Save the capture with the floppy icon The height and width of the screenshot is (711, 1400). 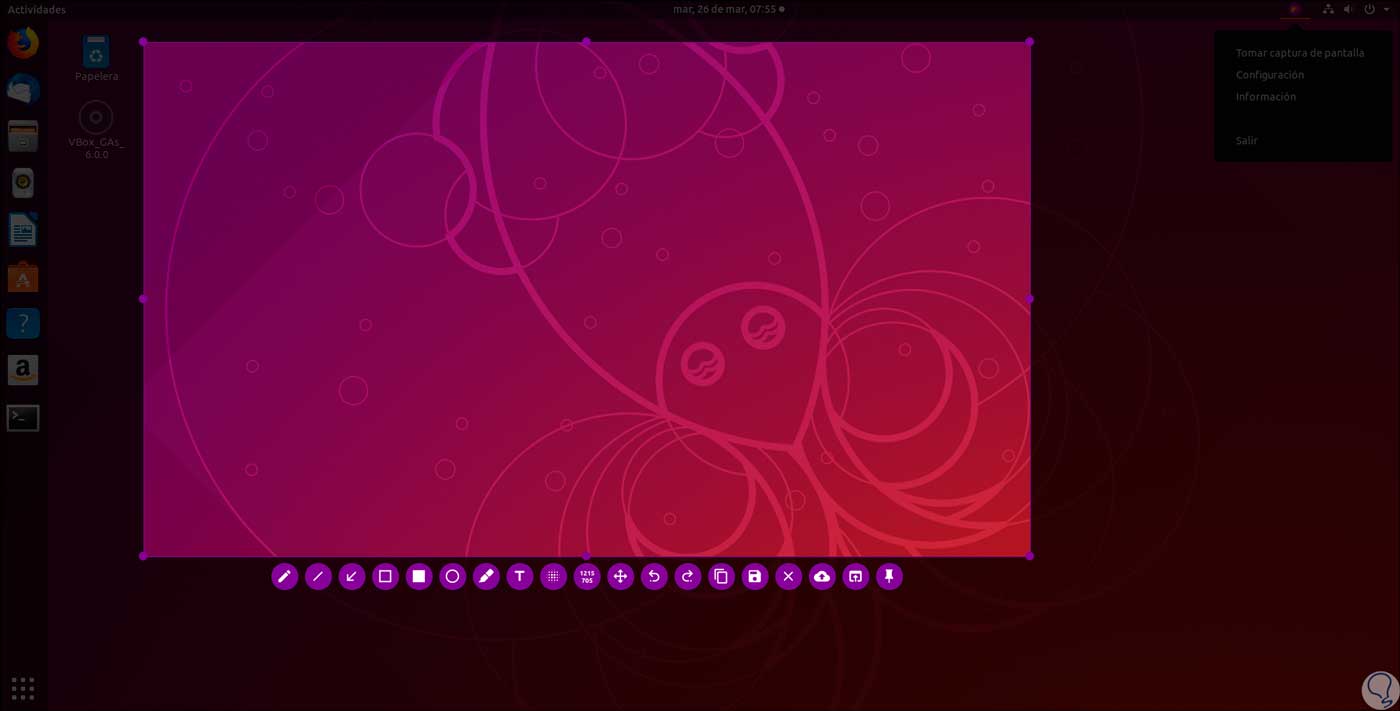click(755, 576)
